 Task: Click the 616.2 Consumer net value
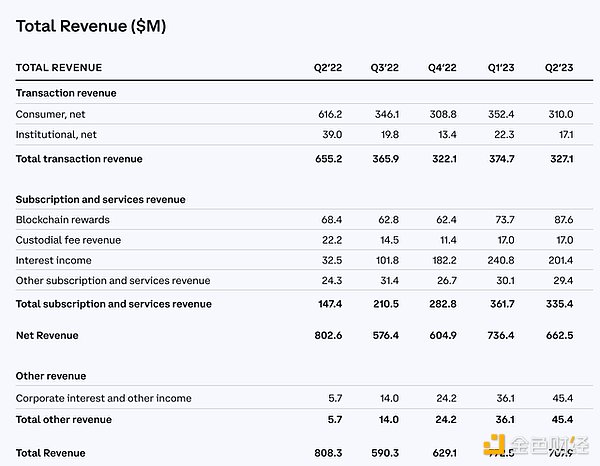click(328, 116)
